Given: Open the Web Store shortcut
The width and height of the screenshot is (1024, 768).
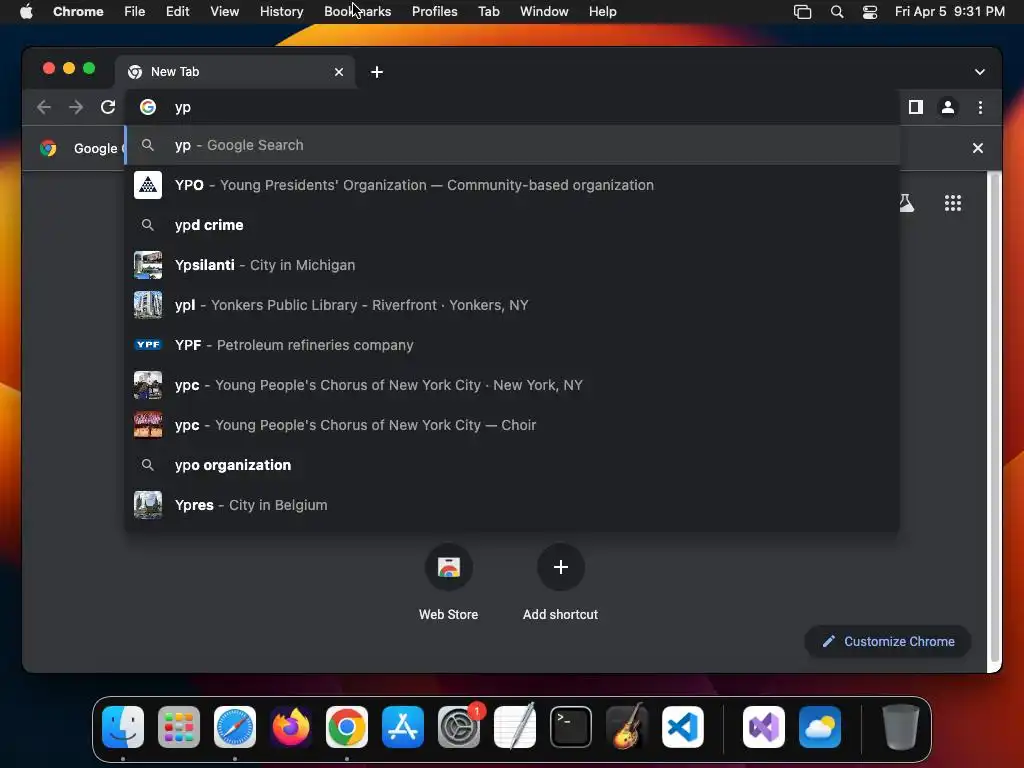Looking at the screenshot, I should (x=449, y=581).
